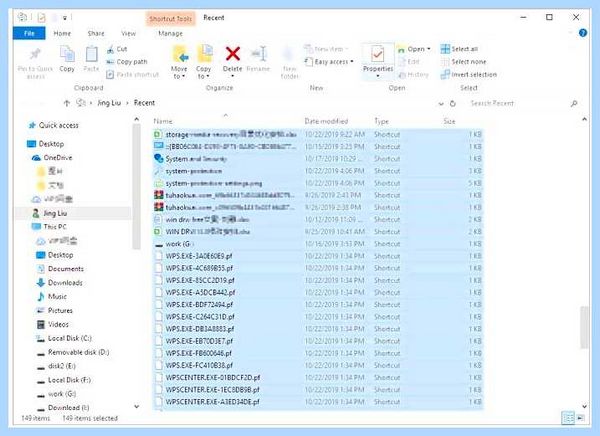This screenshot has width=600, height=436.
Task: Click the search magnifier icon
Action: coord(574,103)
